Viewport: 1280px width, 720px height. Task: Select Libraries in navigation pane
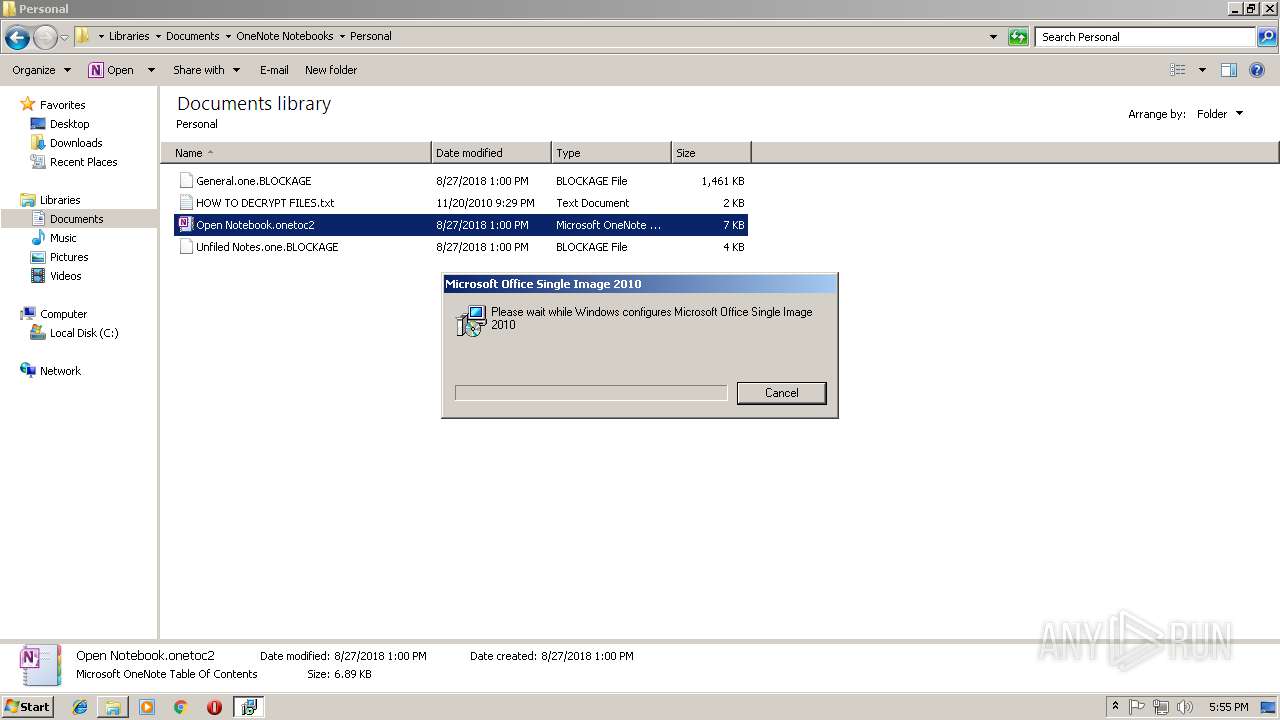(60, 200)
